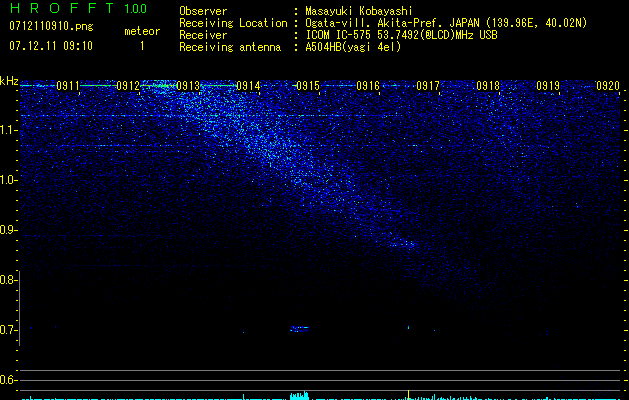Click the 0914 time marker
This screenshot has height=400, width=629.
click(x=248, y=86)
